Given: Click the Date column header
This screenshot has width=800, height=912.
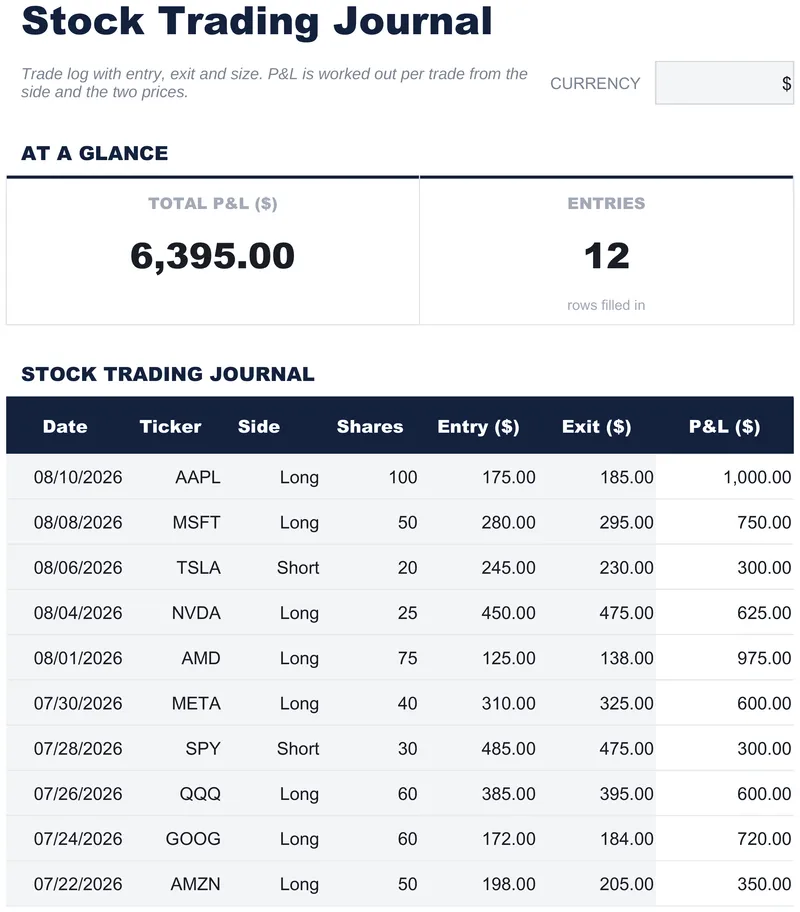Looking at the screenshot, I should (65, 426).
